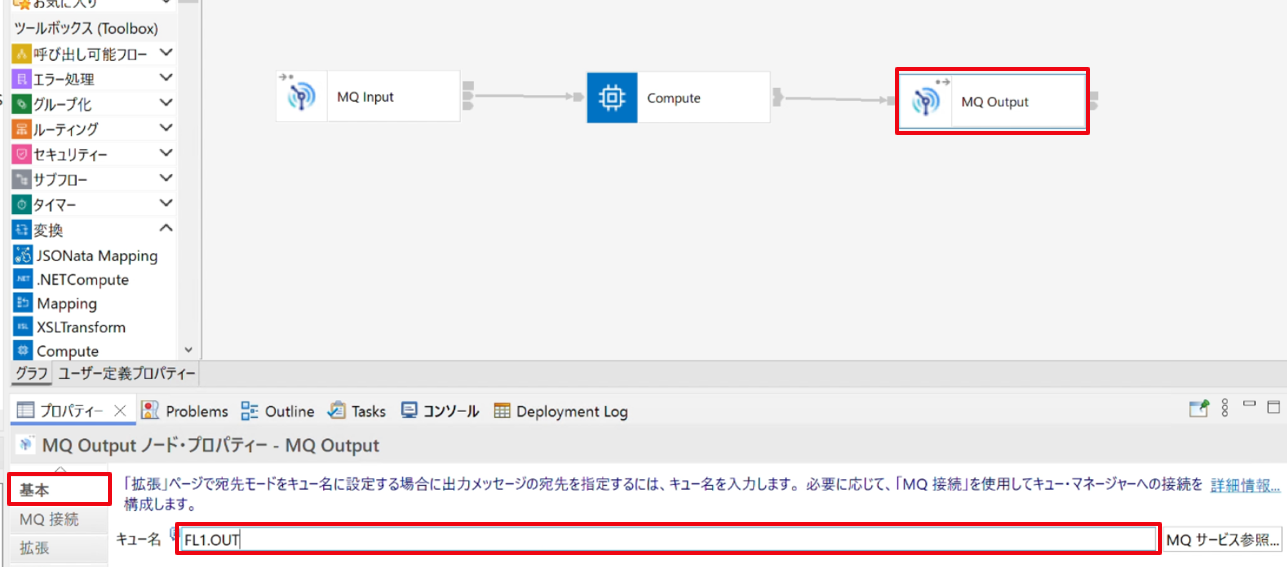The width and height of the screenshot is (1287, 567).
Task: Select the MQ 接続 properties page
Action: tap(49, 519)
